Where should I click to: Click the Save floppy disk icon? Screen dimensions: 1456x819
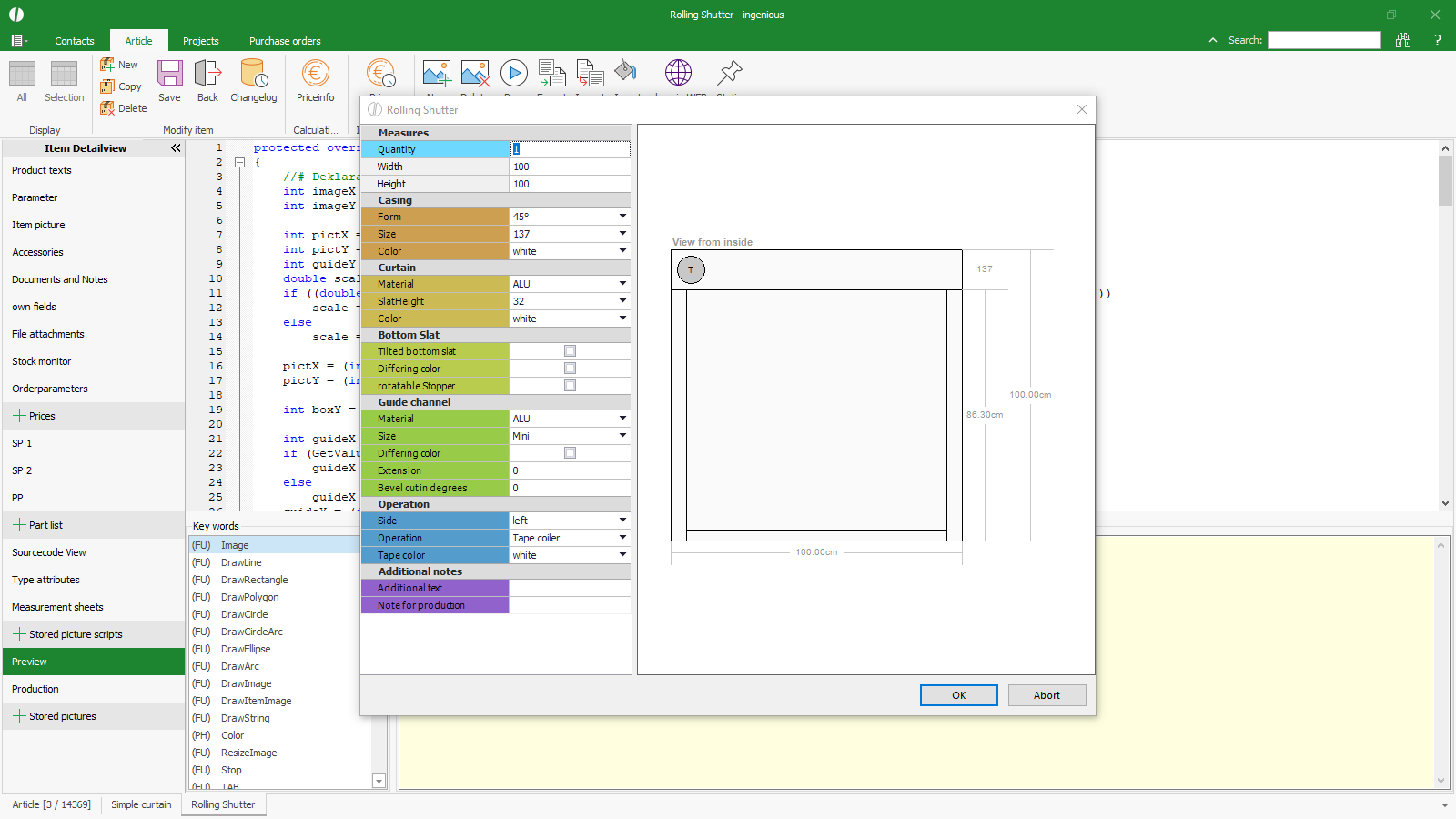[x=169, y=75]
